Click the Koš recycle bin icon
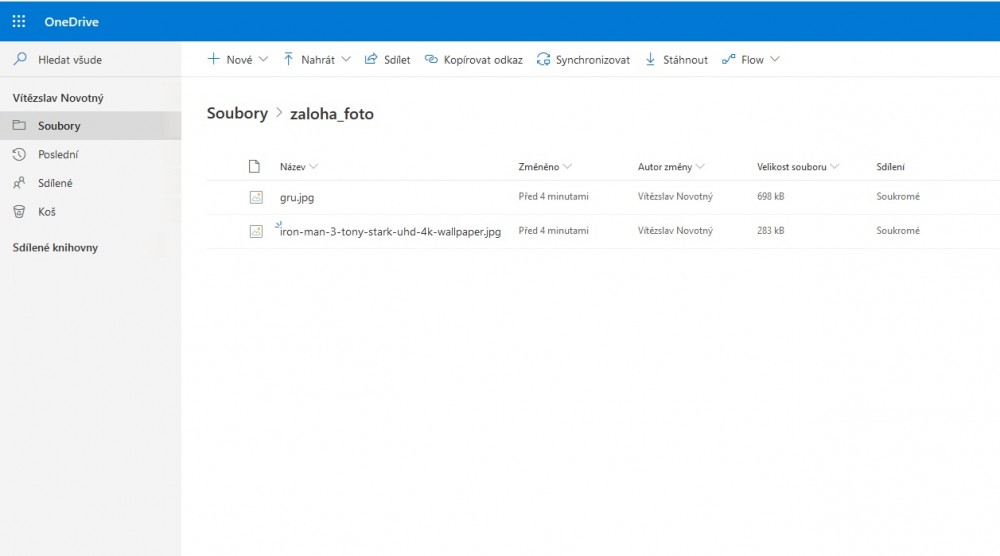Image resolution: width=1000 pixels, height=556 pixels. click(x=19, y=212)
